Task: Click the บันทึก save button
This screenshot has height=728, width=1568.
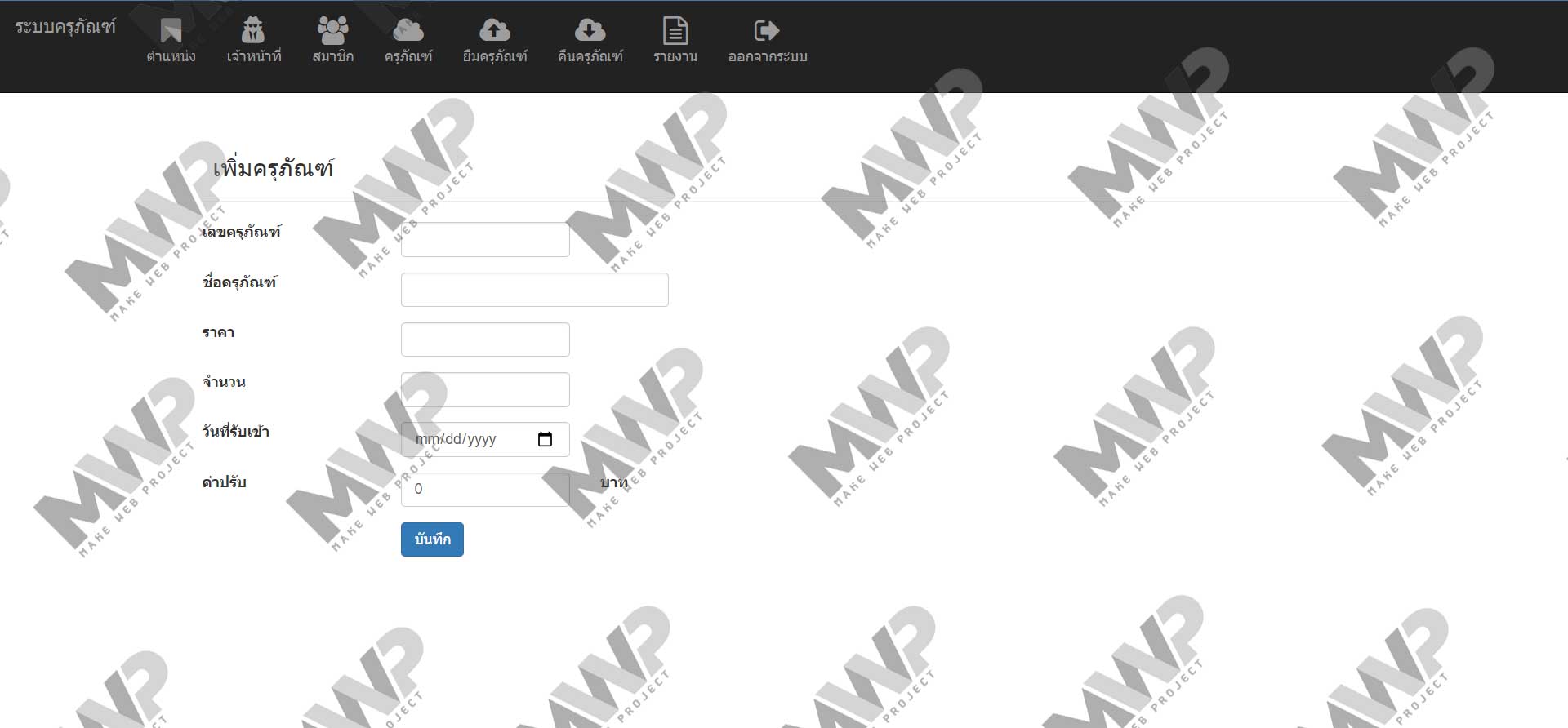Action: [x=432, y=539]
